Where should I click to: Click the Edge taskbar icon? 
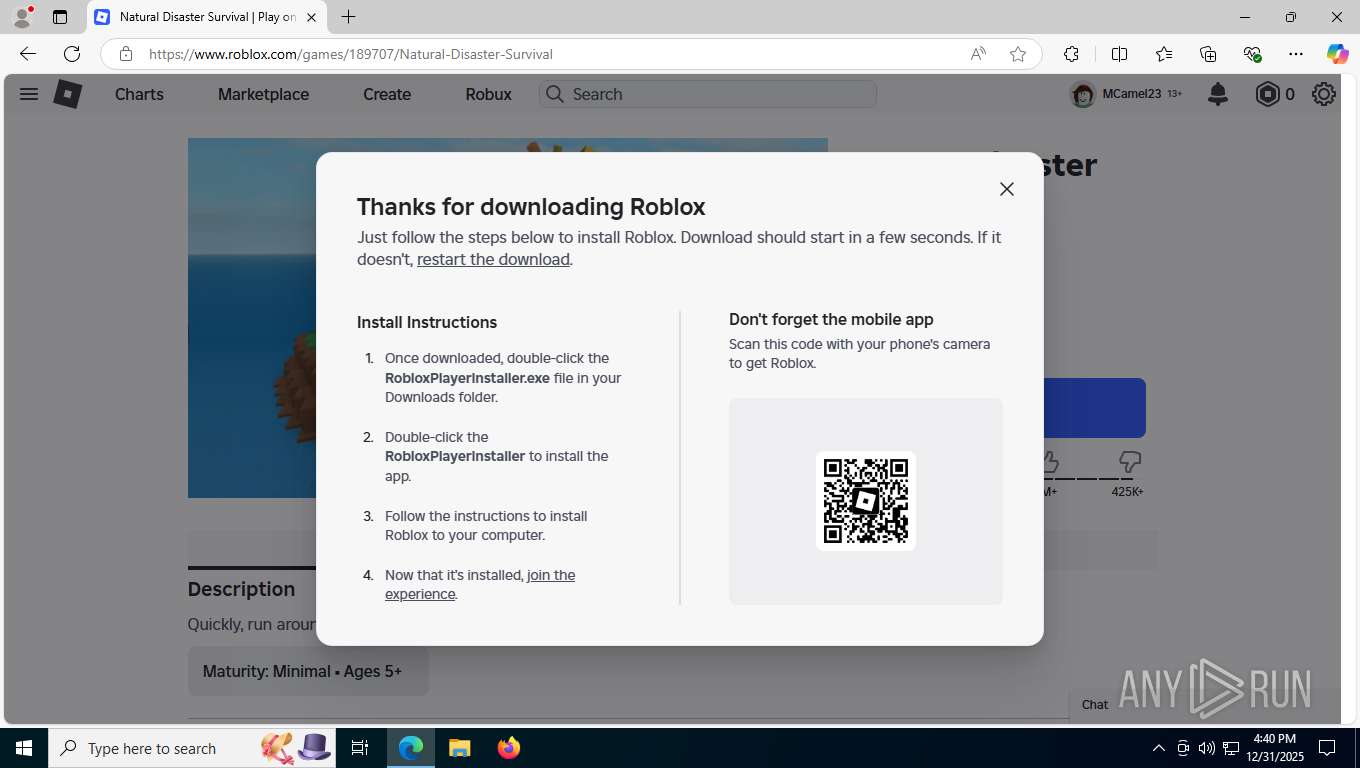(x=411, y=748)
